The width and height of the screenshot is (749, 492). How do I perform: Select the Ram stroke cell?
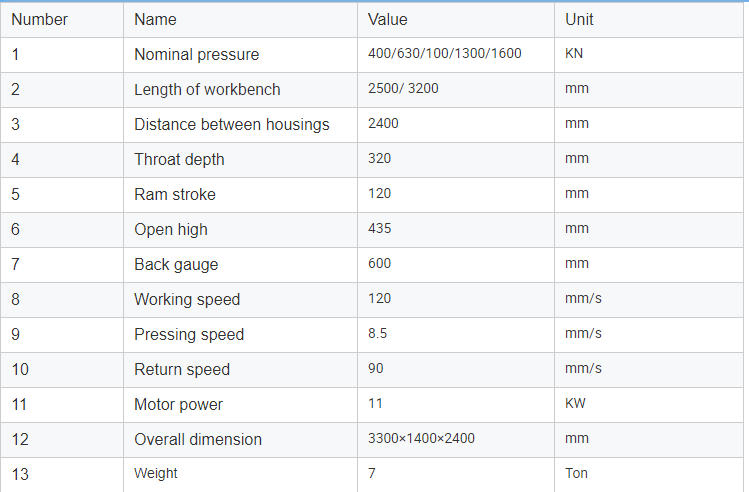click(x=175, y=195)
